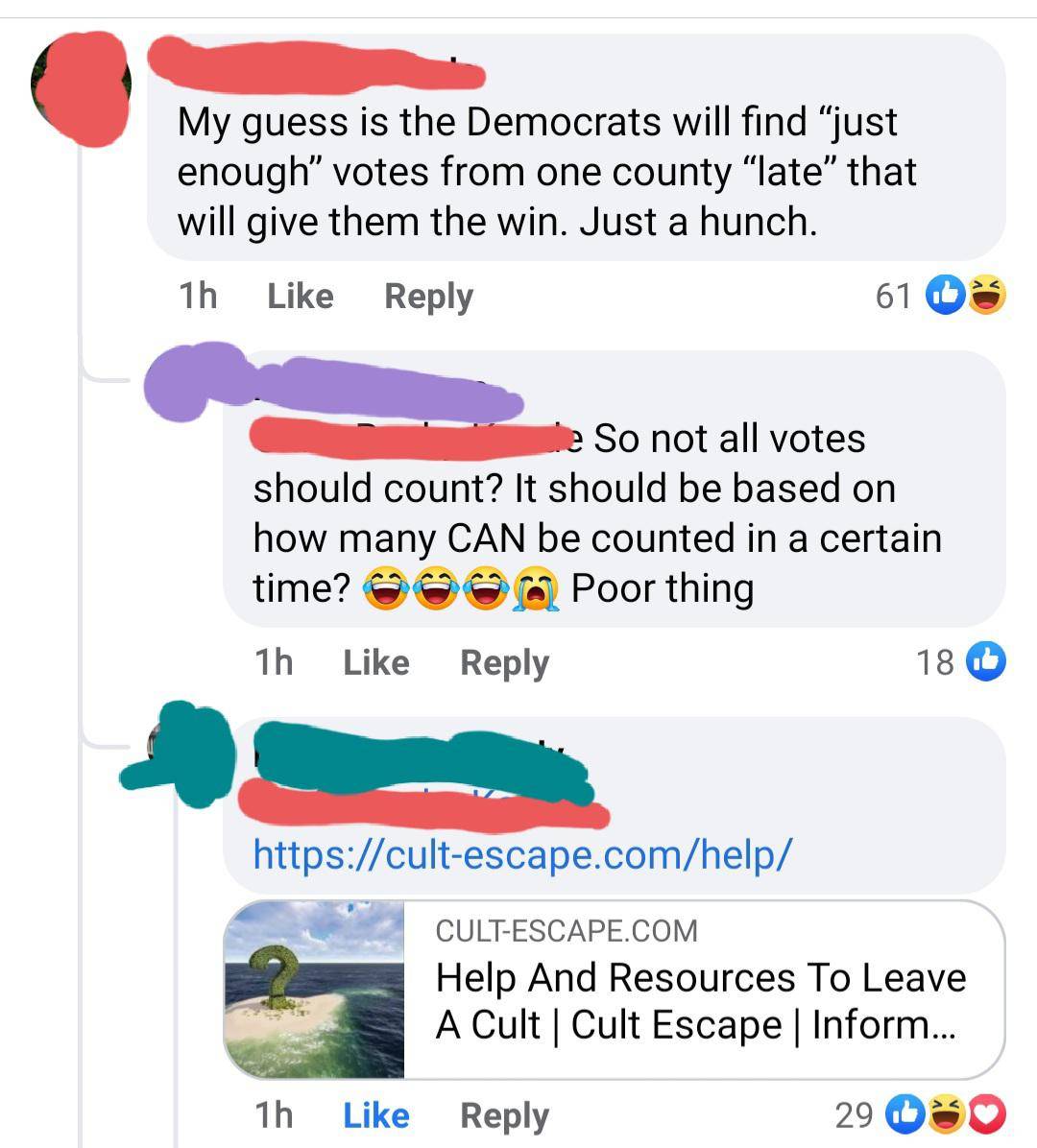View the 61 reactions count

pos(894,297)
